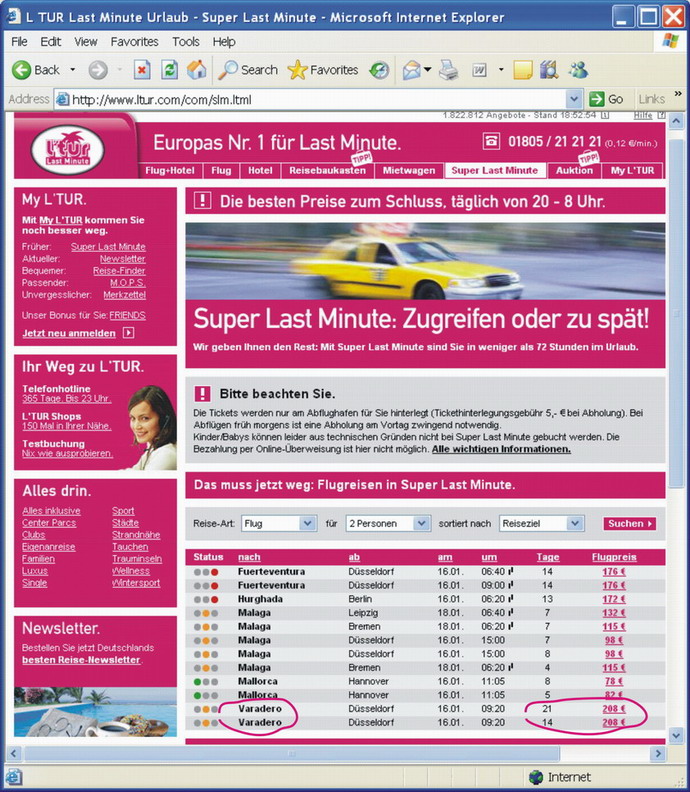The width and height of the screenshot is (690, 792).
Task: Open the Favorites star icon
Action: click(x=297, y=70)
